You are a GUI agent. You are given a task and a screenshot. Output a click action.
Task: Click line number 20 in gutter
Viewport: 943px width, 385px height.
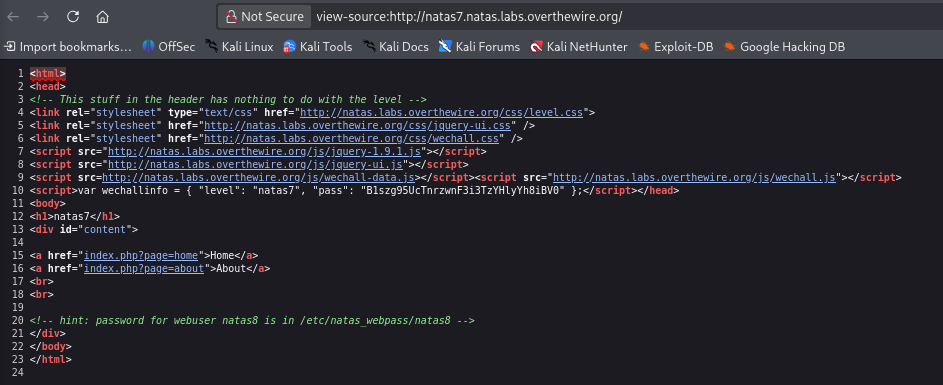pos(17,321)
